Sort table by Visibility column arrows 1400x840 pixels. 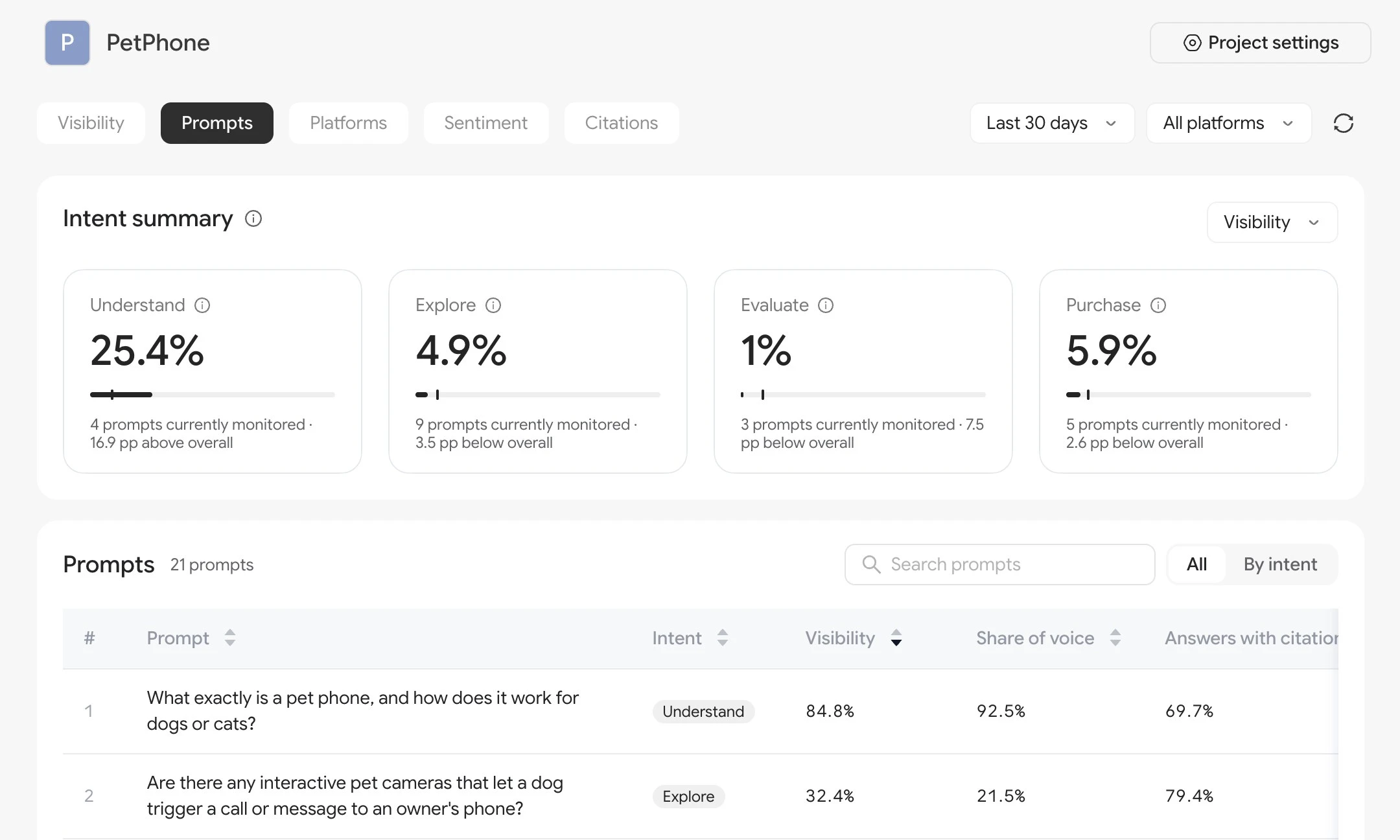pyautogui.click(x=896, y=638)
